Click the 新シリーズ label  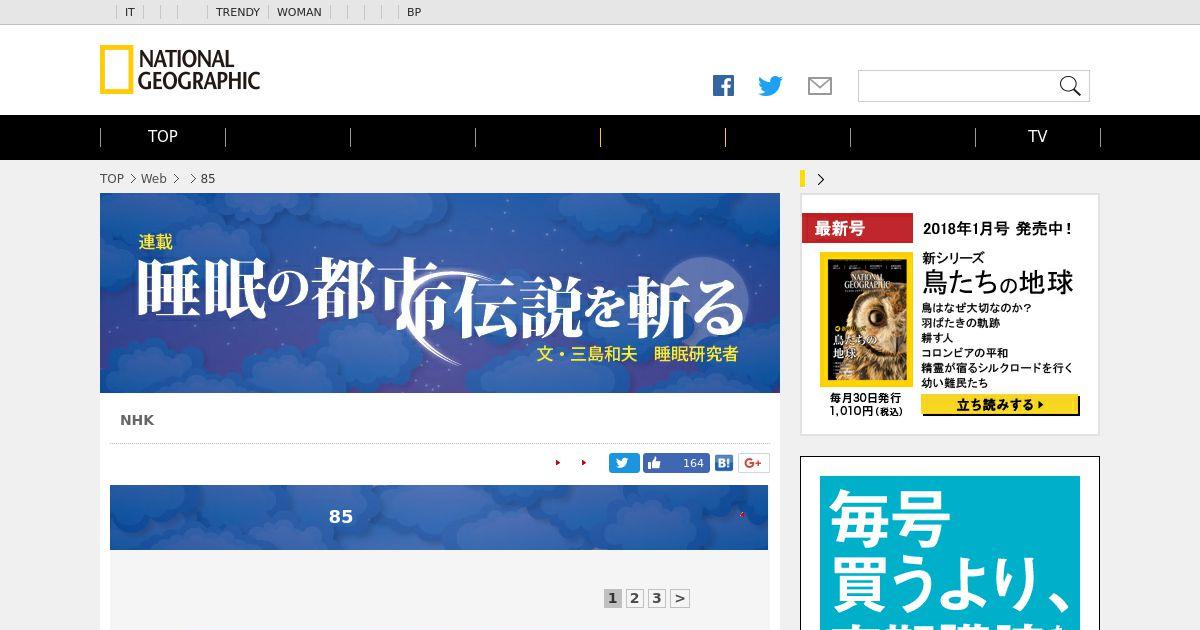click(953, 258)
